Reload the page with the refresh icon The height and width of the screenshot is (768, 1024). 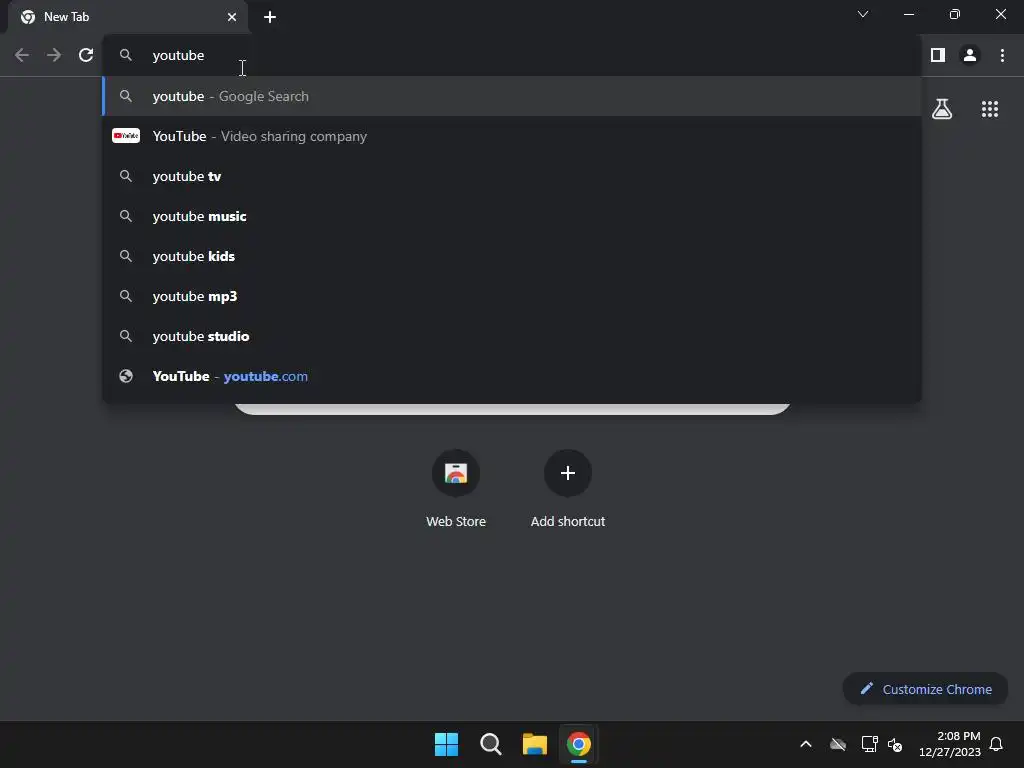click(86, 56)
